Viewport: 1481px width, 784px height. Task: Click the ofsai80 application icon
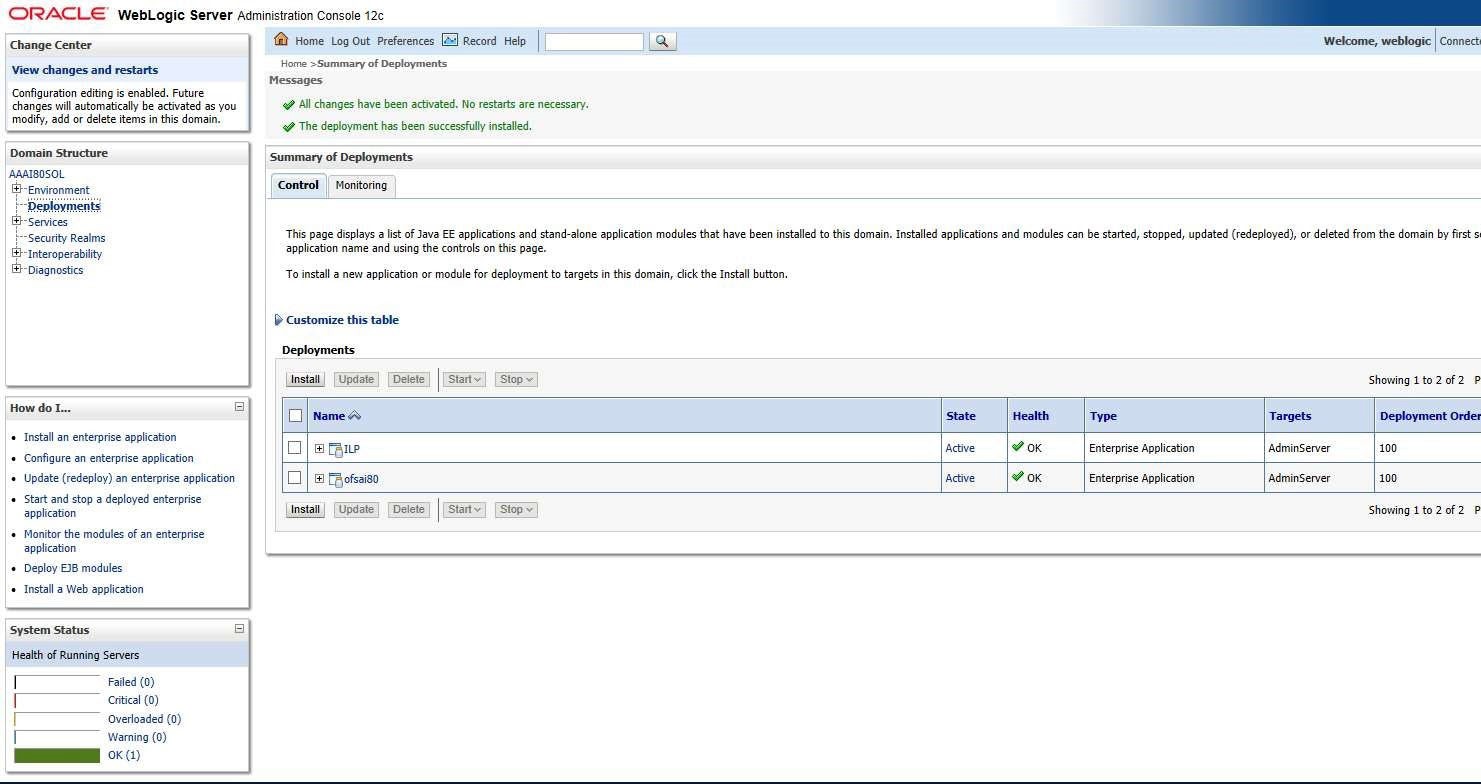pos(336,478)
